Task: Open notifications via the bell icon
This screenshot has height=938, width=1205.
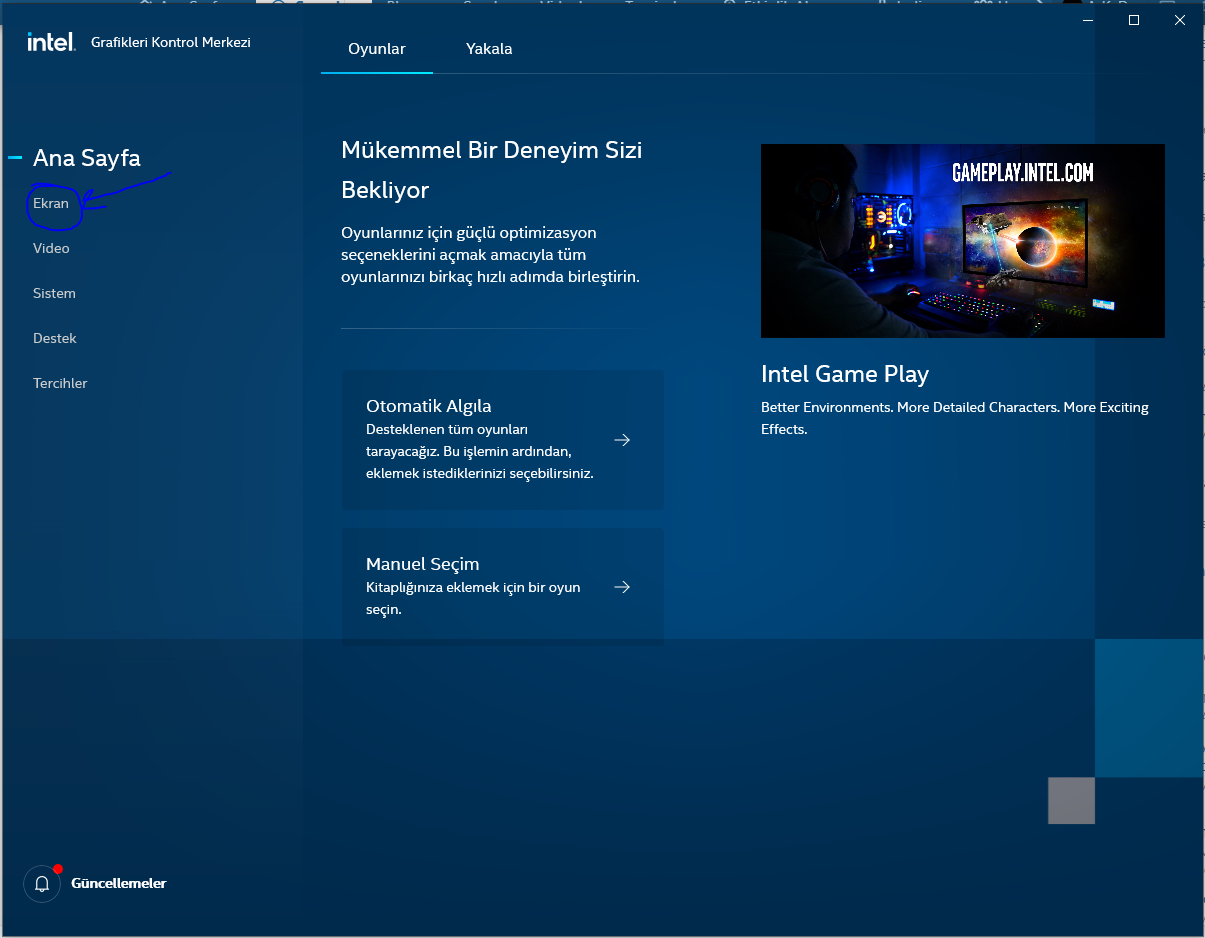Action: click(x=42, y=884)
